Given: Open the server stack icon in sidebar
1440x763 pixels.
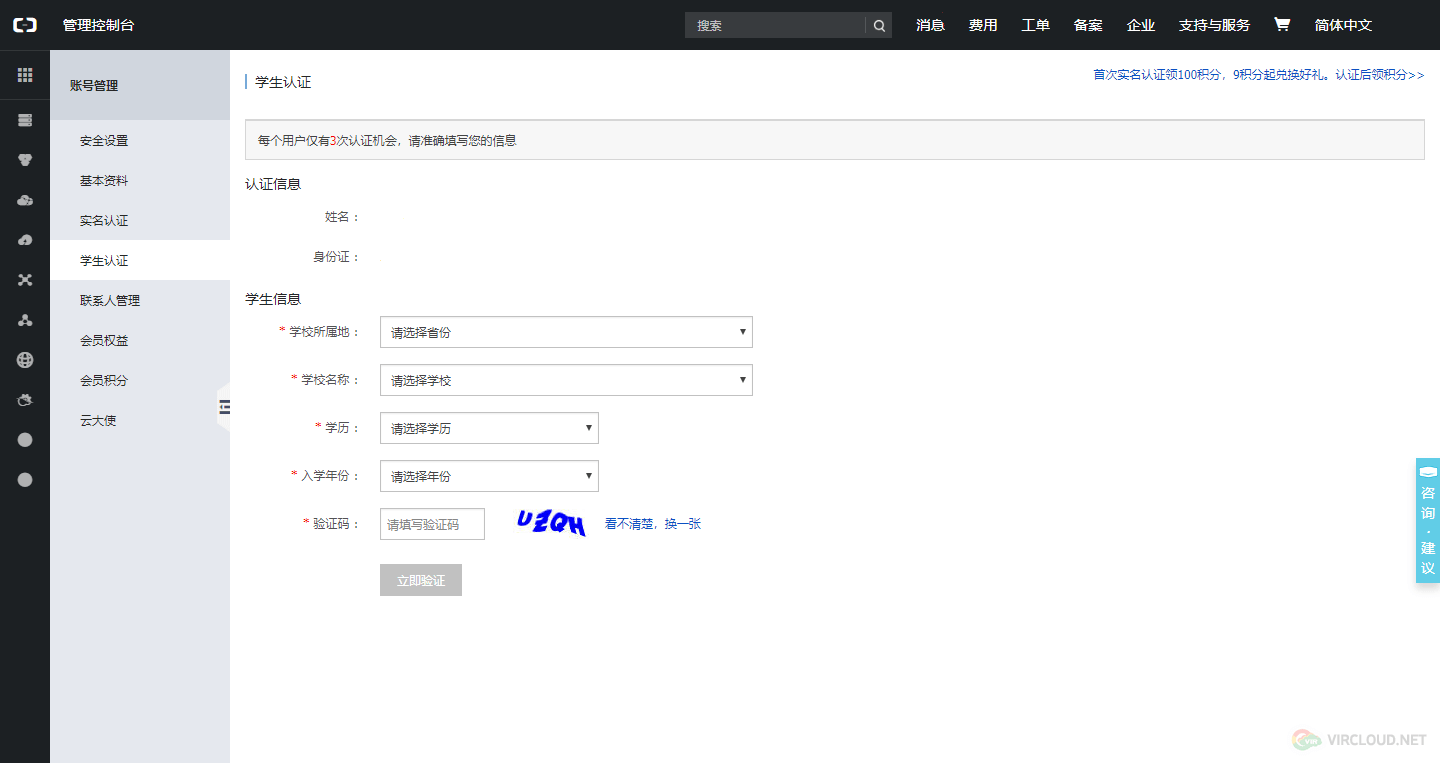Looking at the screenshot, I should coord(25,120).
